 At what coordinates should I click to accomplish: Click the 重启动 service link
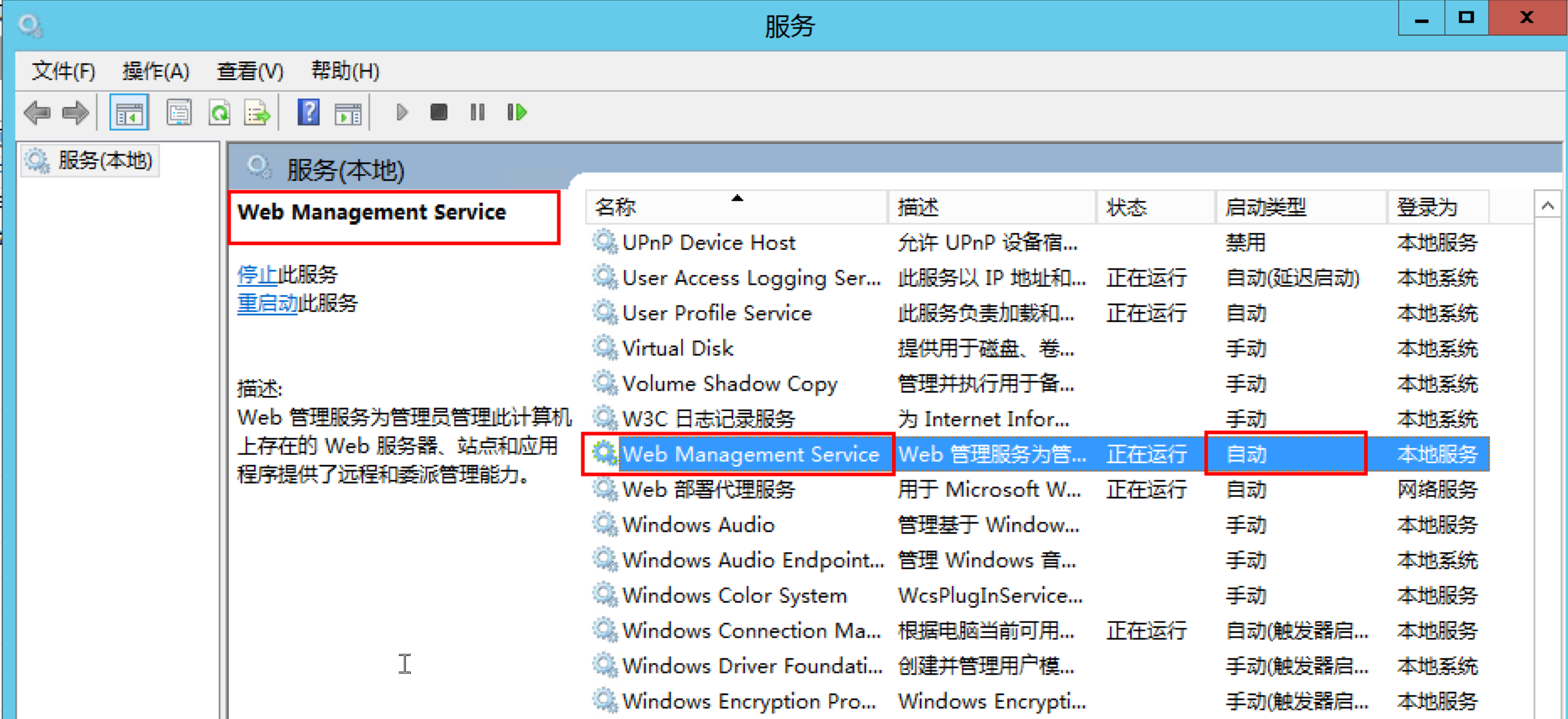tap(267, 303)
